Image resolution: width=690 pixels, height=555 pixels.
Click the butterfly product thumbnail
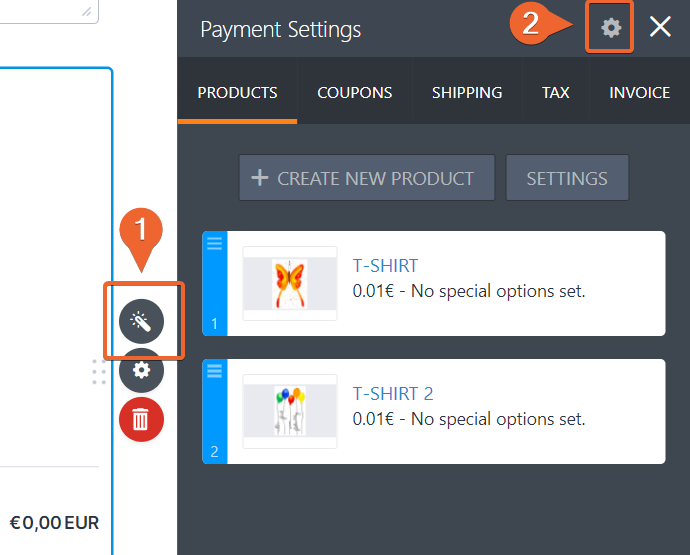click(290, 283)
